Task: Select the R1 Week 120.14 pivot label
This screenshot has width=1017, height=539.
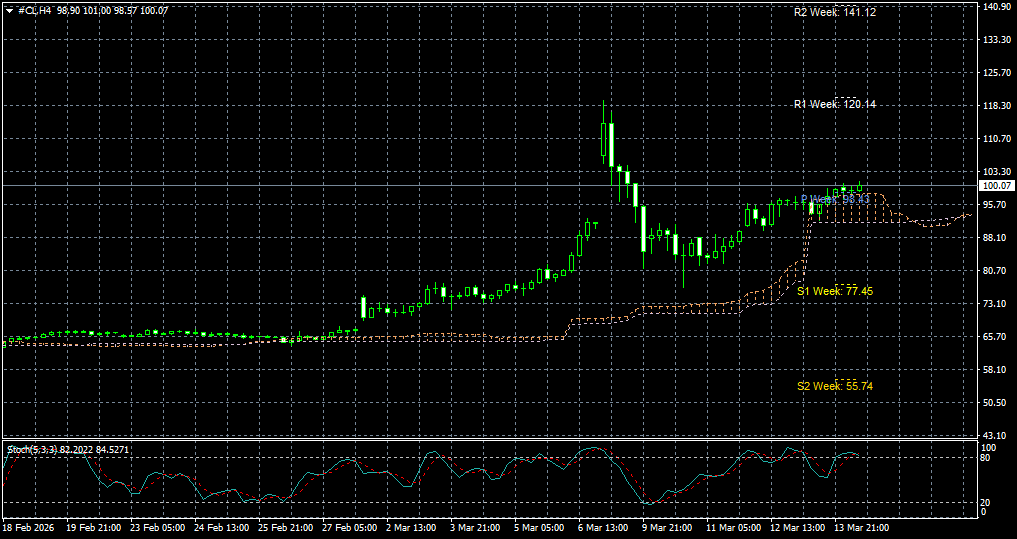Action: point(835,104)
